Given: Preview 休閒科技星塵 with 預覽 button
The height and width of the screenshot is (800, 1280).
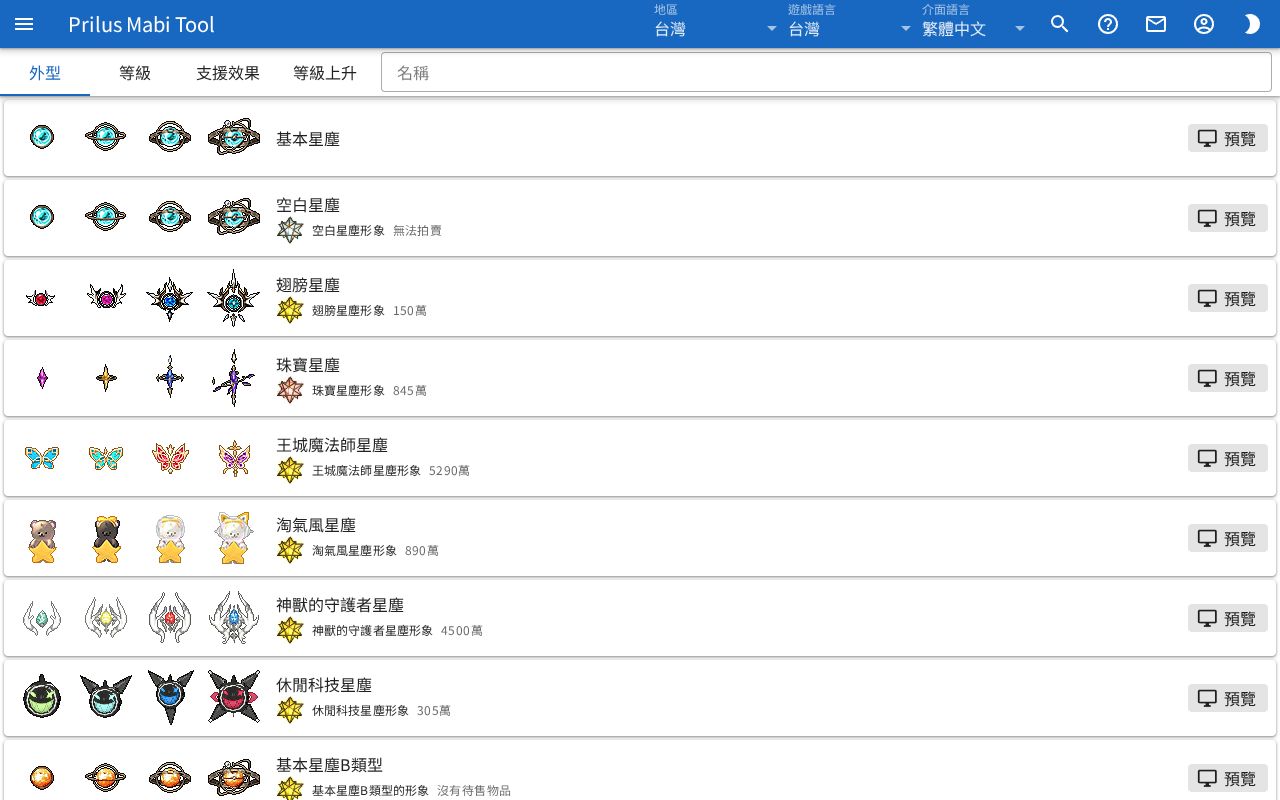Looking at the screenshot, I should click(1228, 698).
